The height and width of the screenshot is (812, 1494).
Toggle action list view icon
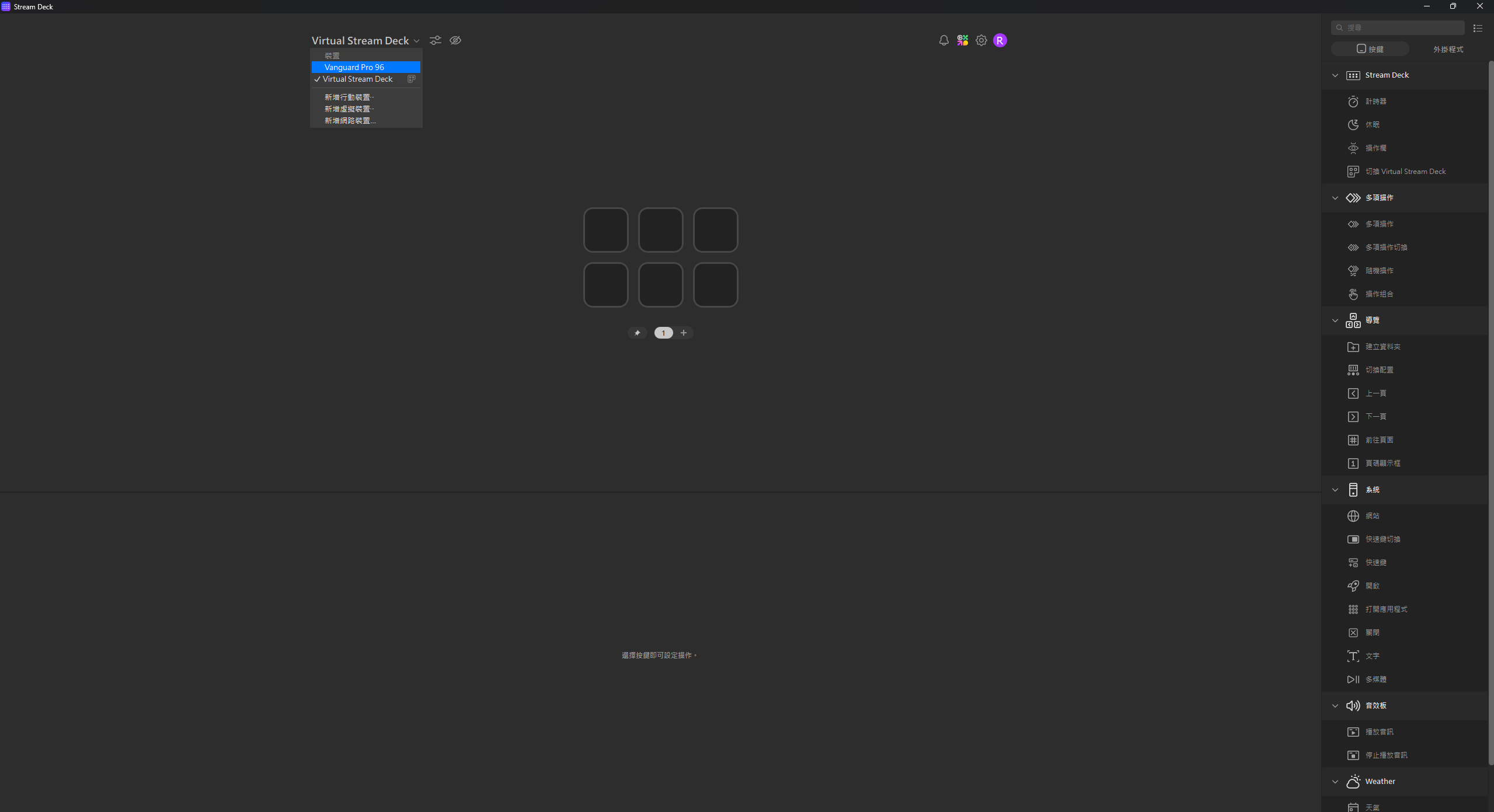pyautogui.click(x=1477, y=28)
